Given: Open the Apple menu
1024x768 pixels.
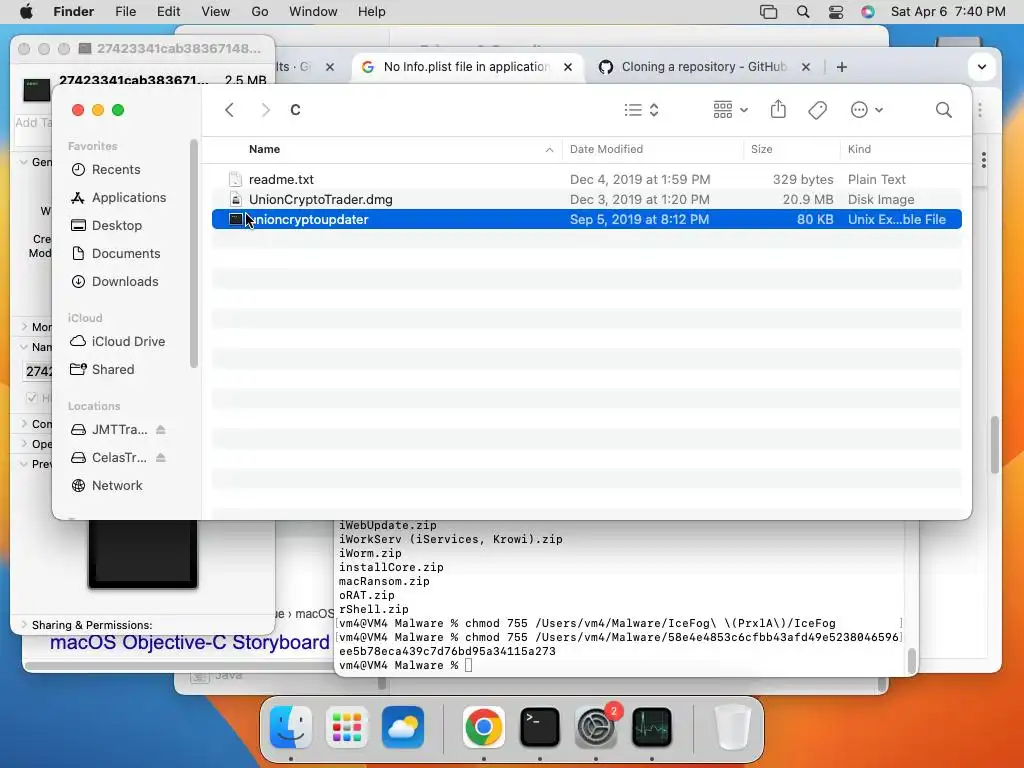Looking at the screenshot, I should pos(27,12).
